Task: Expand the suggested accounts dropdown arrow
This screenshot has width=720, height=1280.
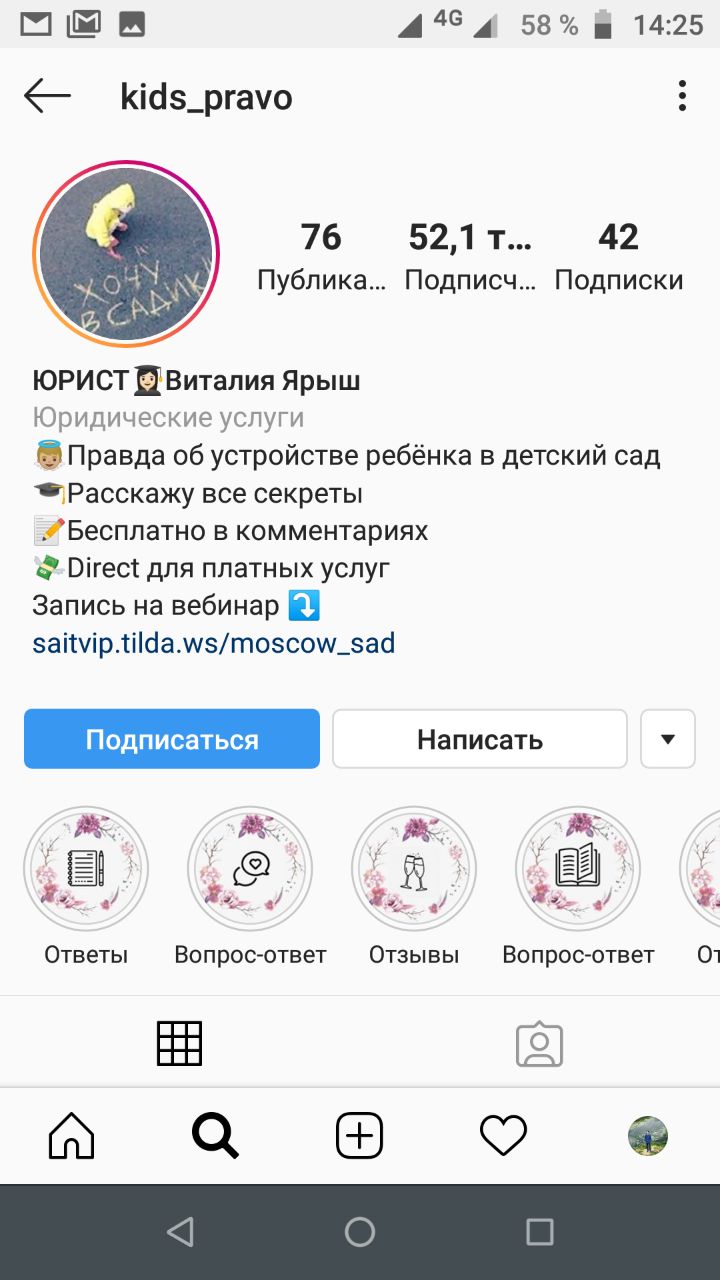Action: coord(668,739)
